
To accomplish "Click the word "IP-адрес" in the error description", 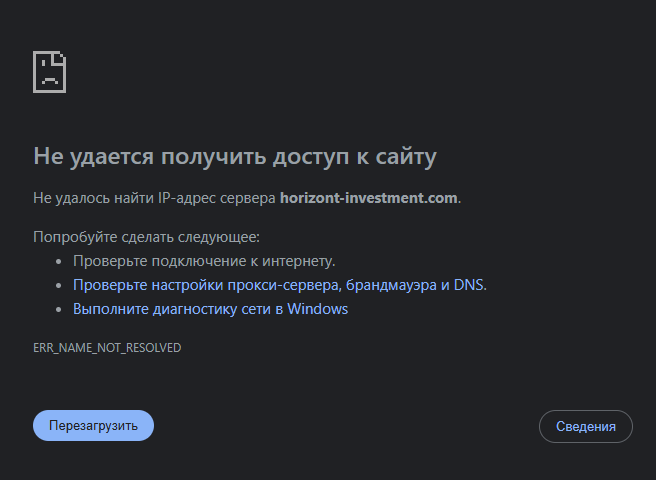I will coord(188,198).
